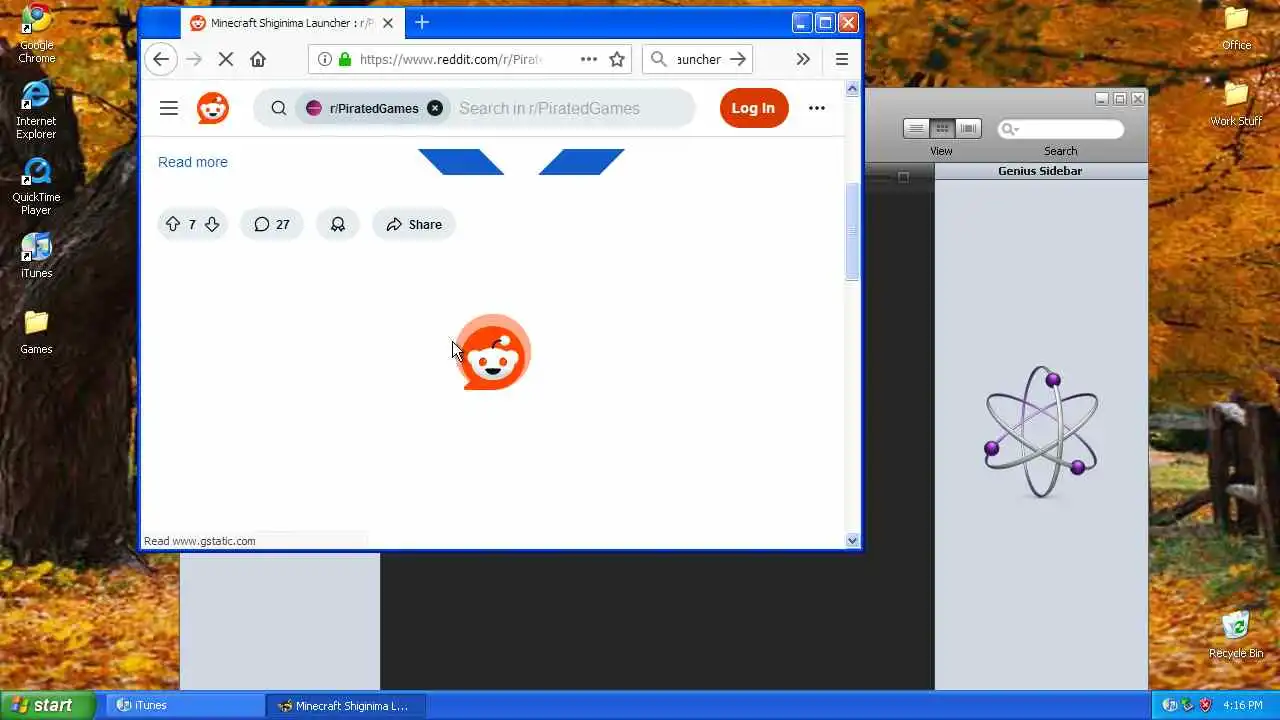
Task: Click the Read more link
Action: click(x=193, y=162)
